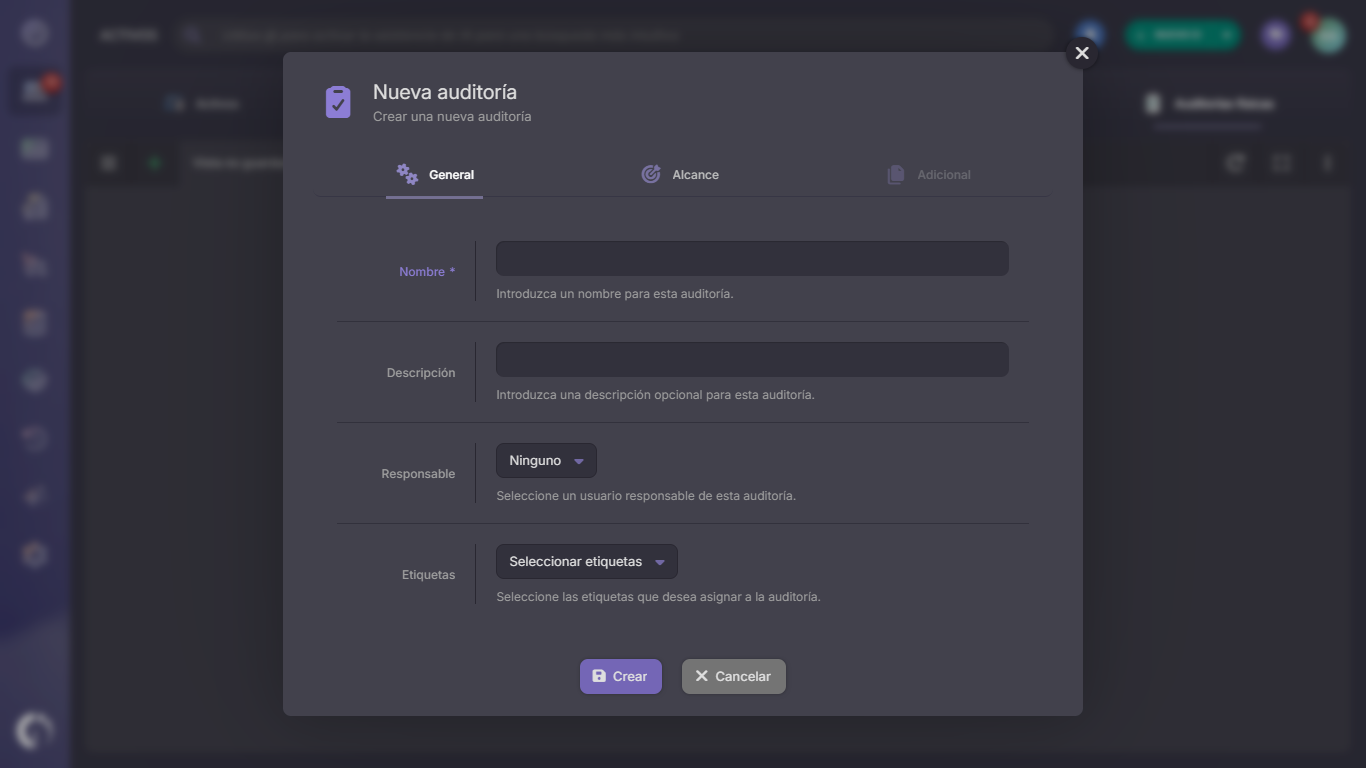The image size is (1366, 768).
Task: Expand the Seleccionar etiquetas dropdown
Action: pos(587,562)
